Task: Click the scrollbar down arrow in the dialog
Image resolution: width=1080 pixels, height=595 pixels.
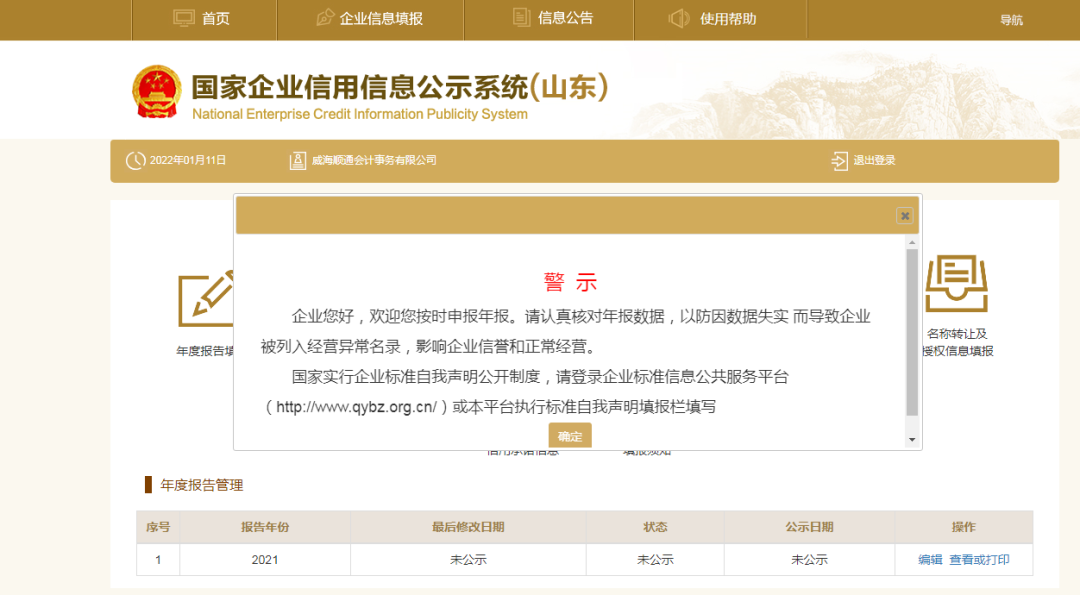Action: [911, 437]
